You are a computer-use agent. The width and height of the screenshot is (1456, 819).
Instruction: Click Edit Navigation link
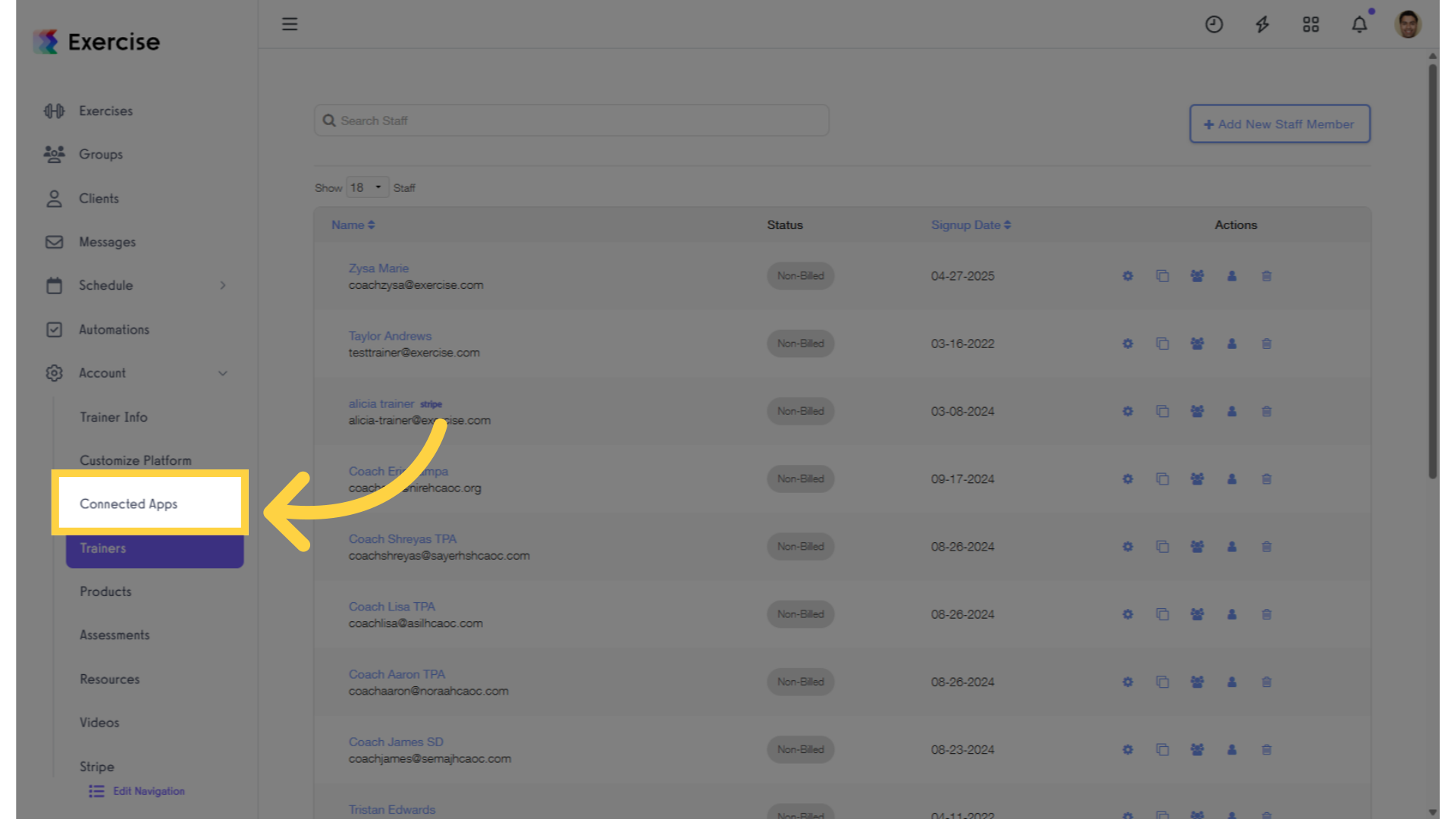[x=137, y=791]
